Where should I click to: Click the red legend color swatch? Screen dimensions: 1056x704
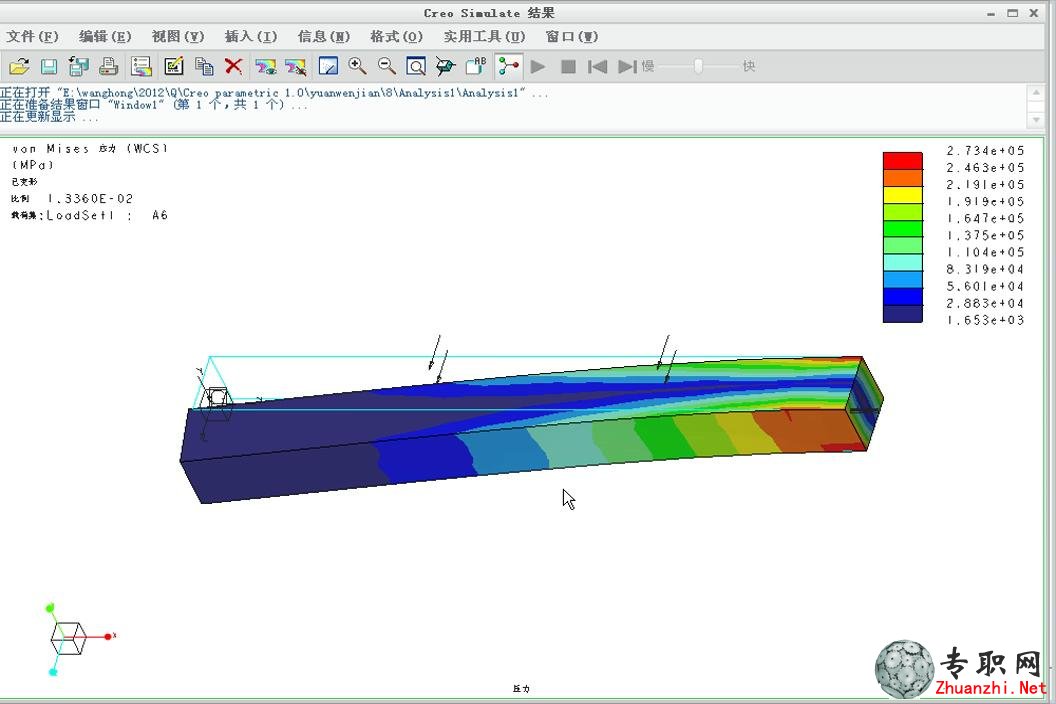[902, 161]
